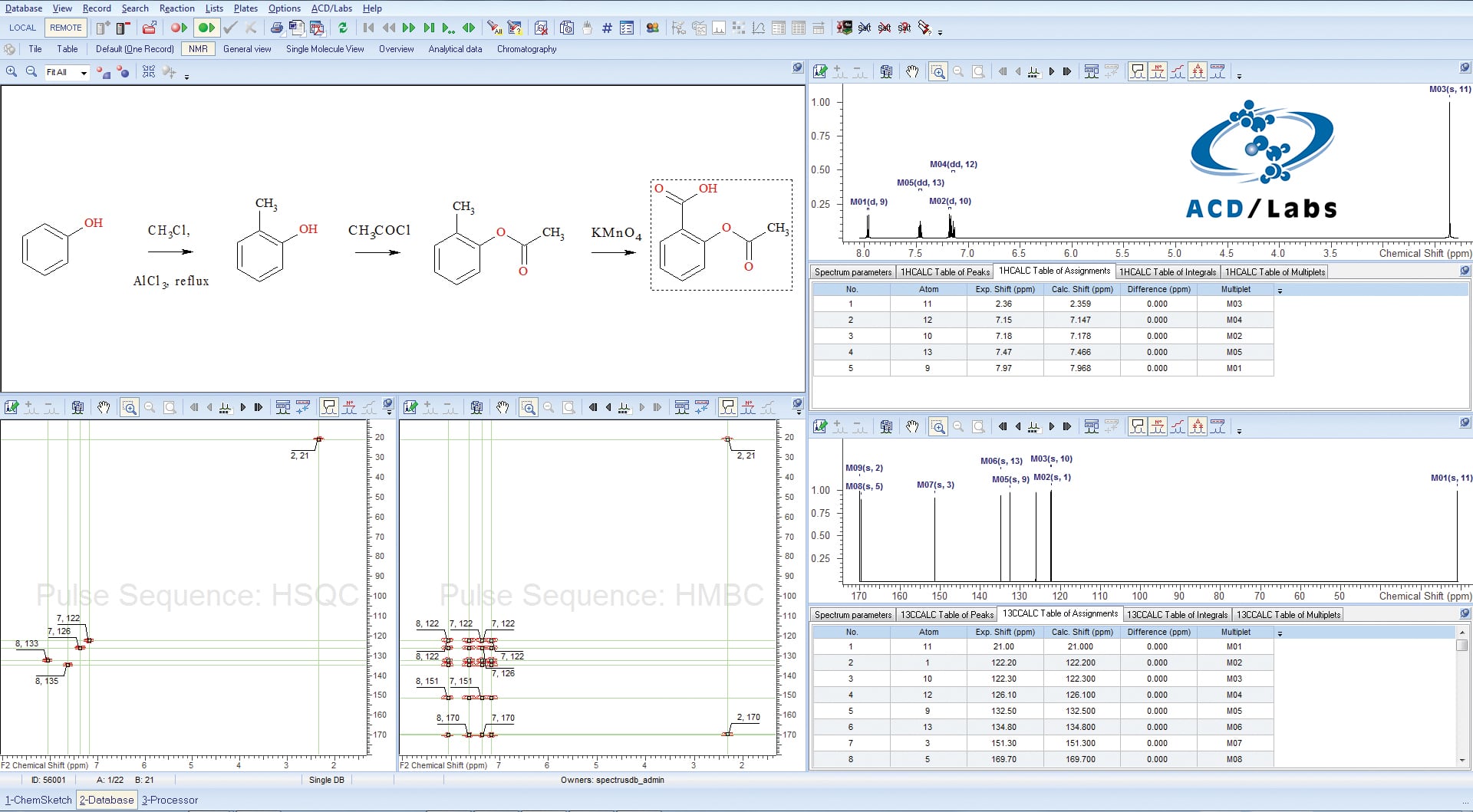Image resolution: width=1473 pixels, height=812 pixels.
Task: Click the green checkmark commit icon
Action: (229, 28)
